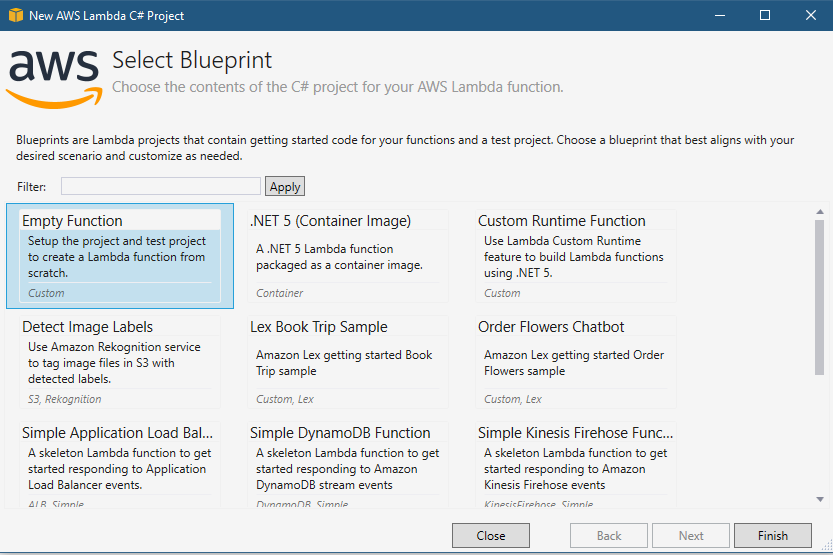
Task: Choose the Lex Book Trip Sample blueprint
Action: pos(348,362)
